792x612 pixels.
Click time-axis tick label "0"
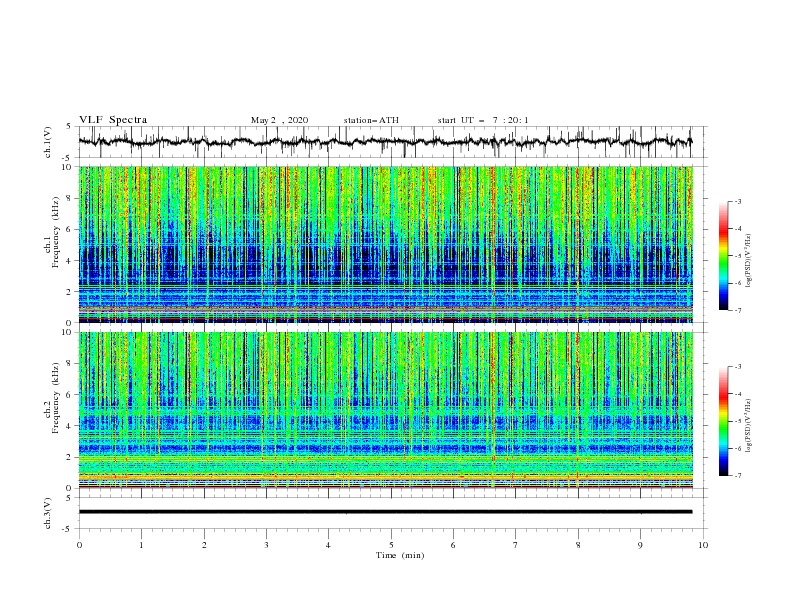(79, 545)
